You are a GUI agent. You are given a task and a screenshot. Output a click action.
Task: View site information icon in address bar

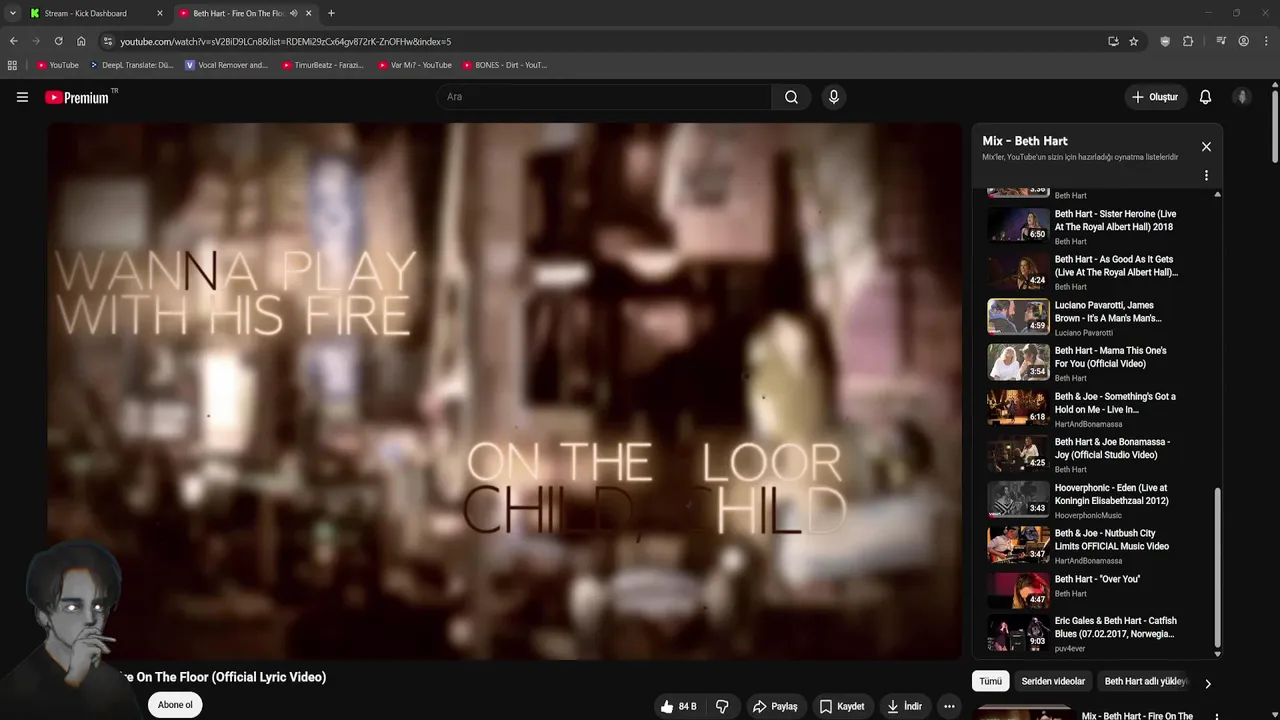[x=108, y=41]
